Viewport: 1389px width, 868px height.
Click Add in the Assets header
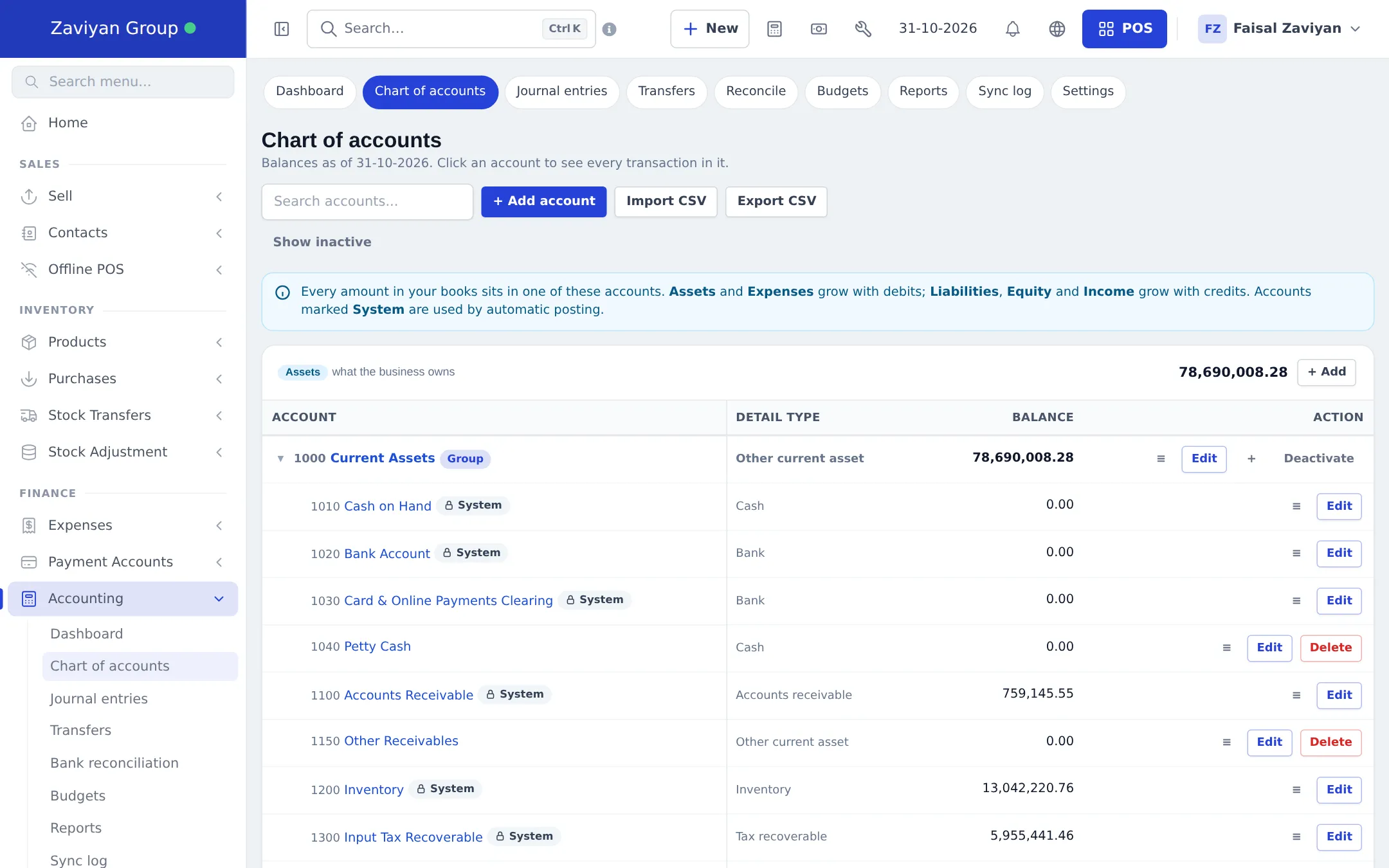coord(1326,372)
